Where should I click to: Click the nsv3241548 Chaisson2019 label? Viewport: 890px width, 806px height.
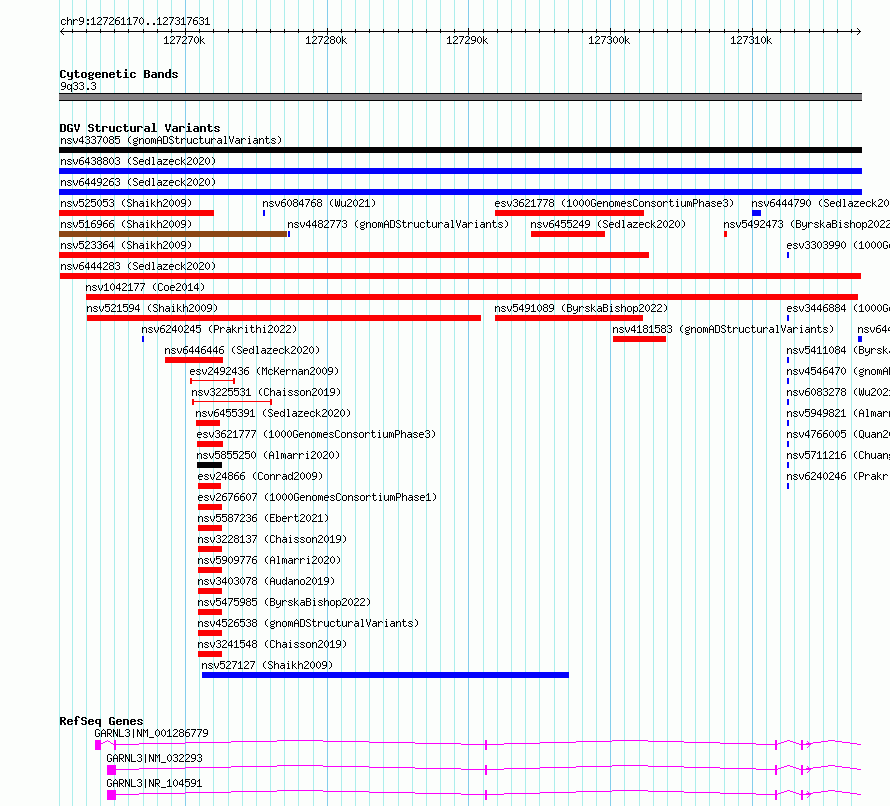coord(272,644)
